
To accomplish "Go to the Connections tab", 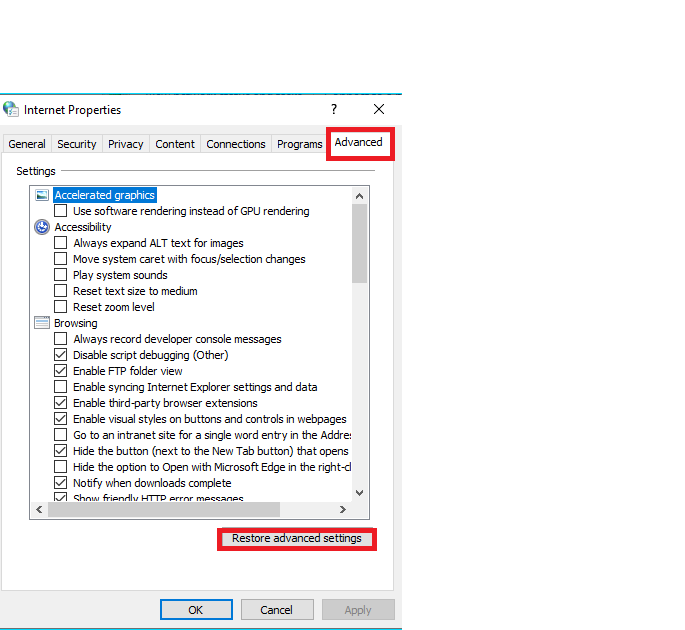I will click(x=236, y=144).
